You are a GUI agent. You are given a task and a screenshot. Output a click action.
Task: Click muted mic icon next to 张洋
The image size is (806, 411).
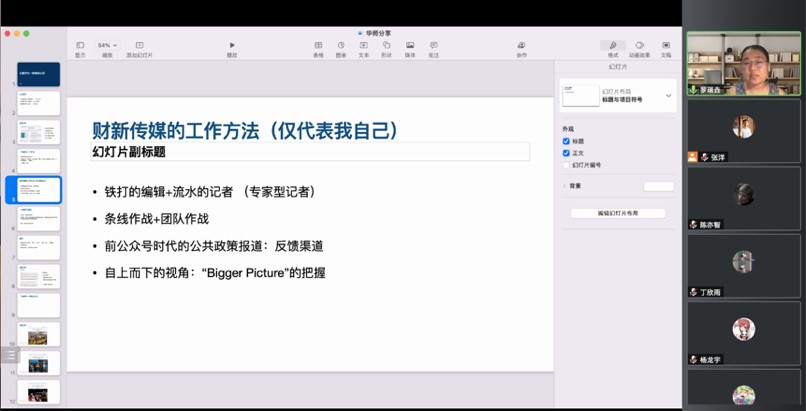[704, 158]
